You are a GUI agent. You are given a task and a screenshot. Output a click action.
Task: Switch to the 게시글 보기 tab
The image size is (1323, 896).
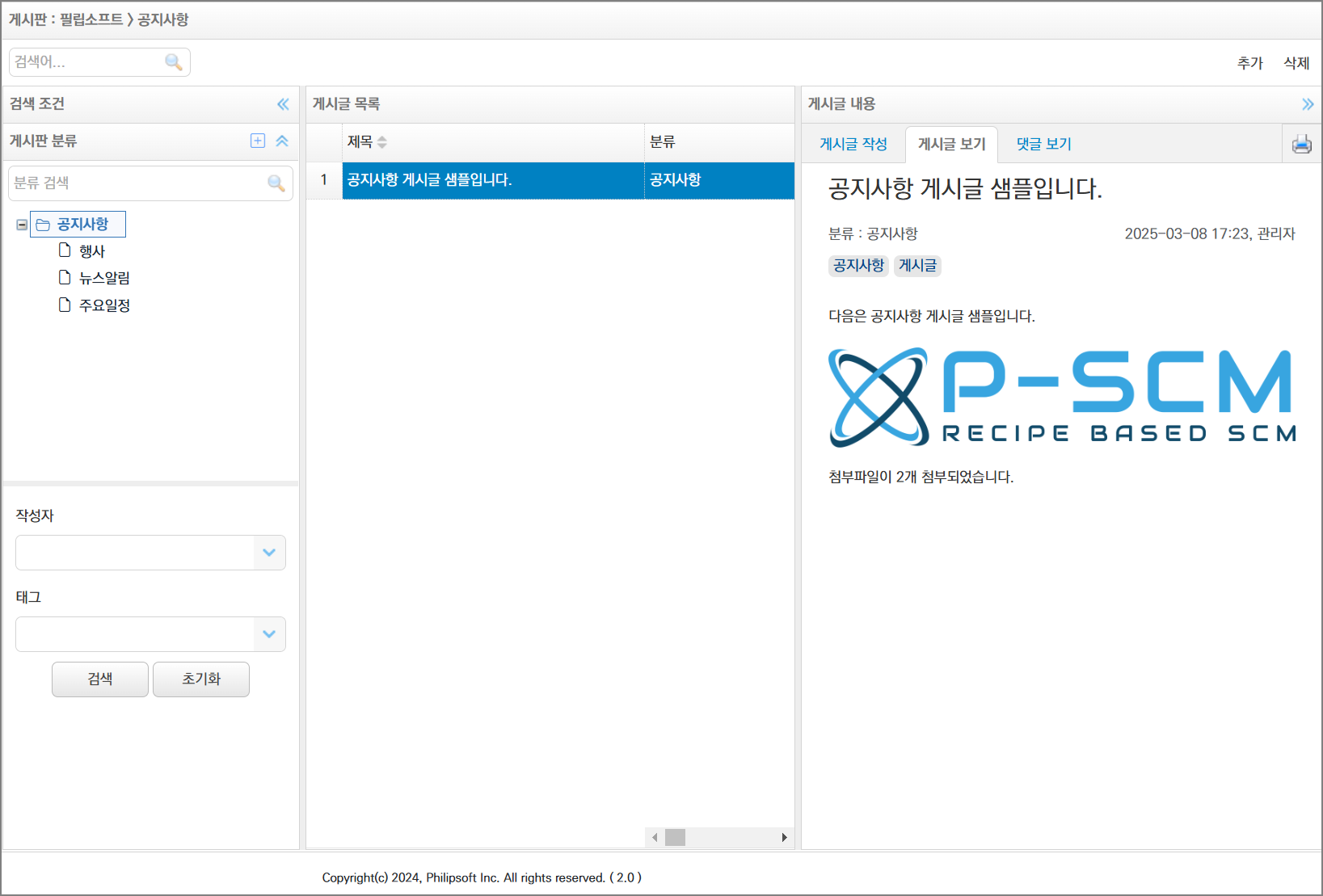click(952, 144)
